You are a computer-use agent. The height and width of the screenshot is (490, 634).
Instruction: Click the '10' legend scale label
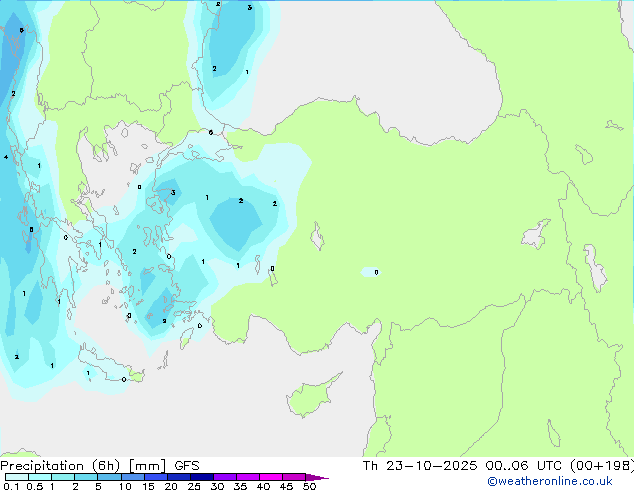[125, 486]
